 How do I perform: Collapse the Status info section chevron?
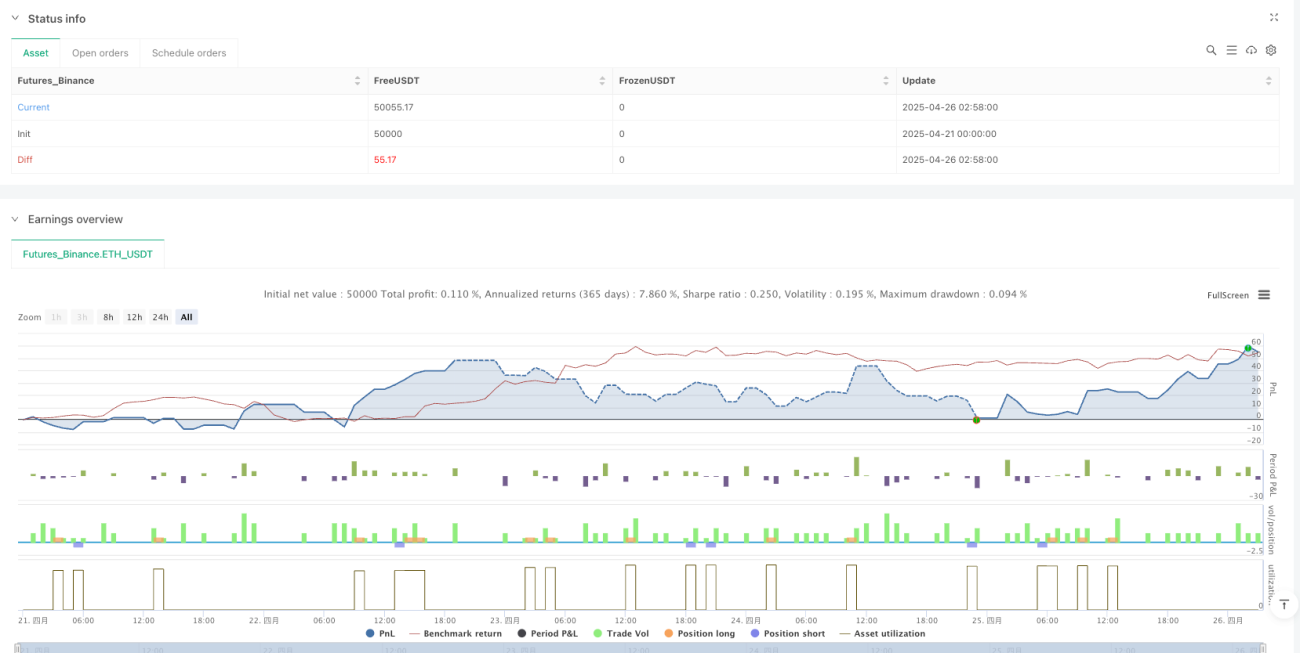(15, 19)
